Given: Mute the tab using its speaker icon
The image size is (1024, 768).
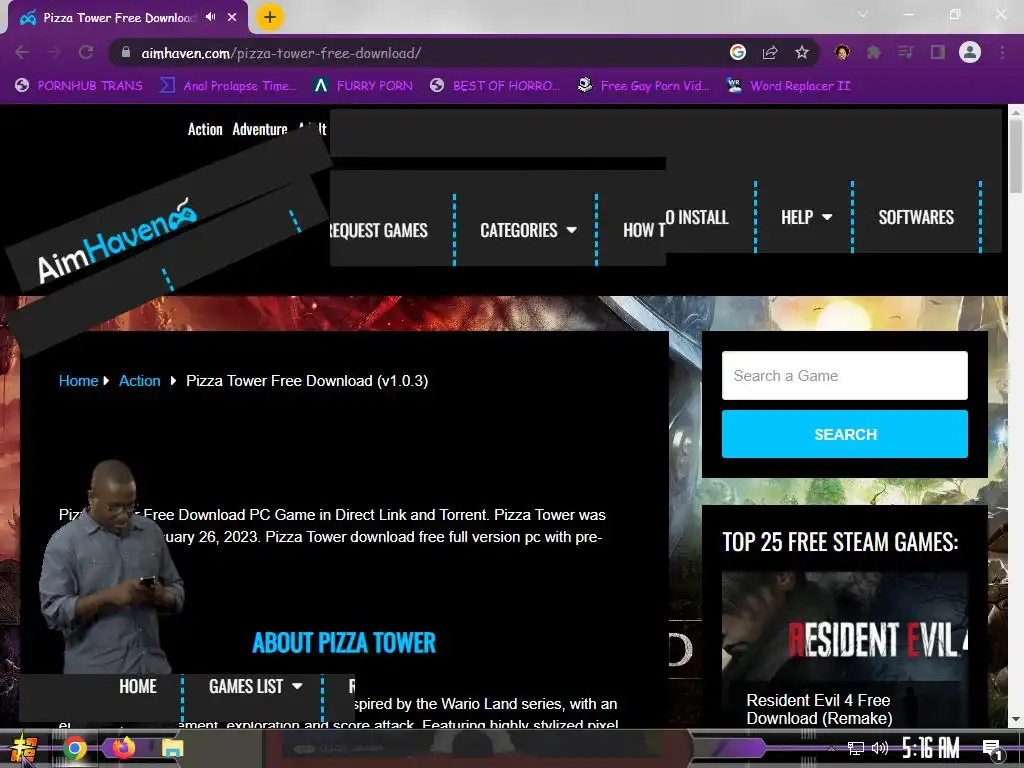Looking at the screenshot, I should 210,17.
